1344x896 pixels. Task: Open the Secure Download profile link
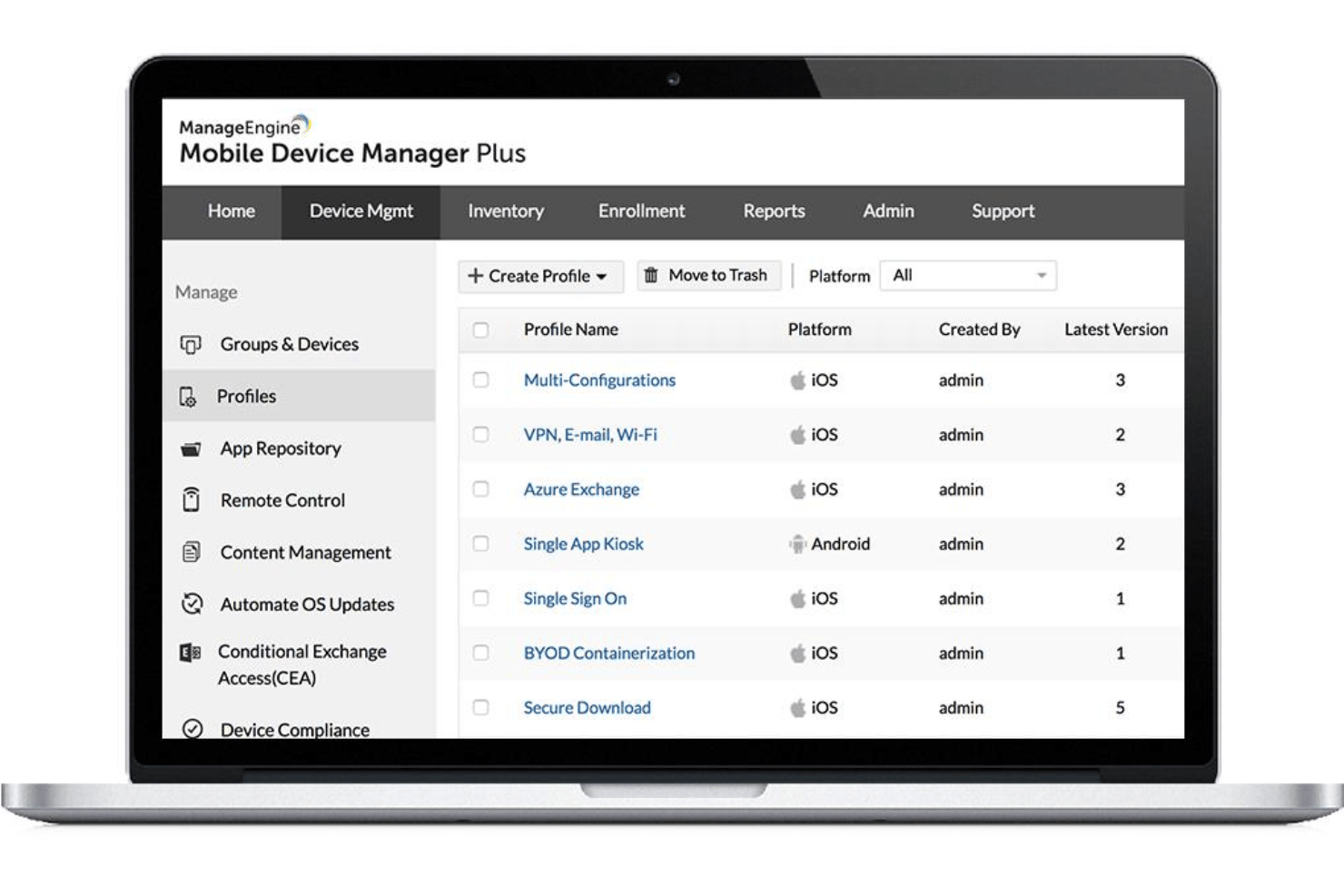(587, 707)
